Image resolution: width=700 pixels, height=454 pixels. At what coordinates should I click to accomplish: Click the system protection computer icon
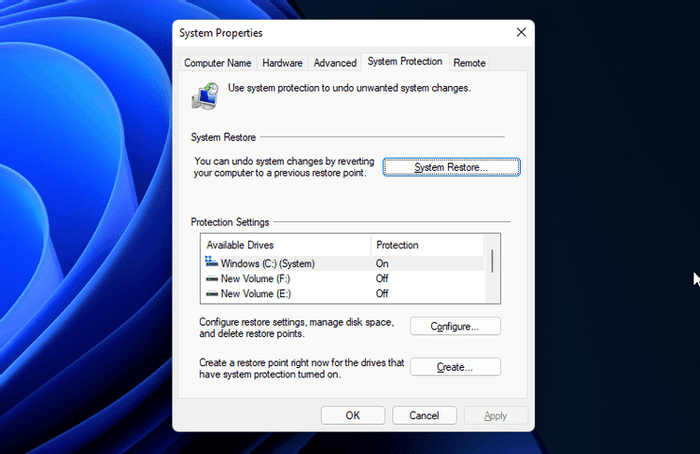(205, 96)
